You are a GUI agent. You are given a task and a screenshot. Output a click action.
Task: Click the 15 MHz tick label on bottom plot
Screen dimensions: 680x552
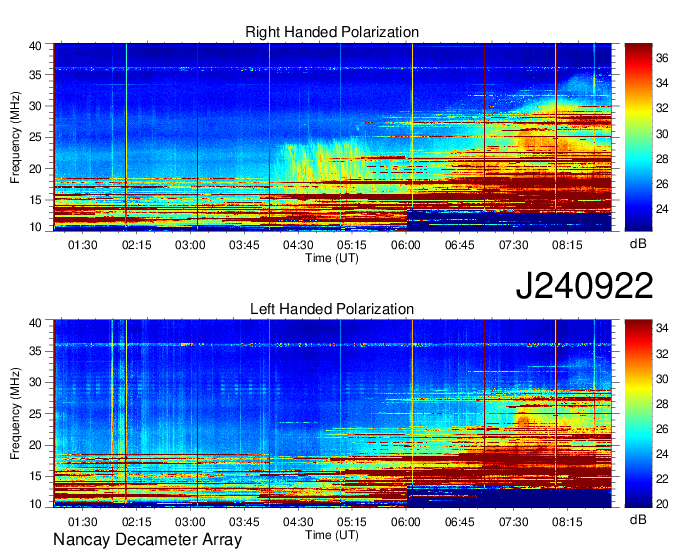coord(36,477)
